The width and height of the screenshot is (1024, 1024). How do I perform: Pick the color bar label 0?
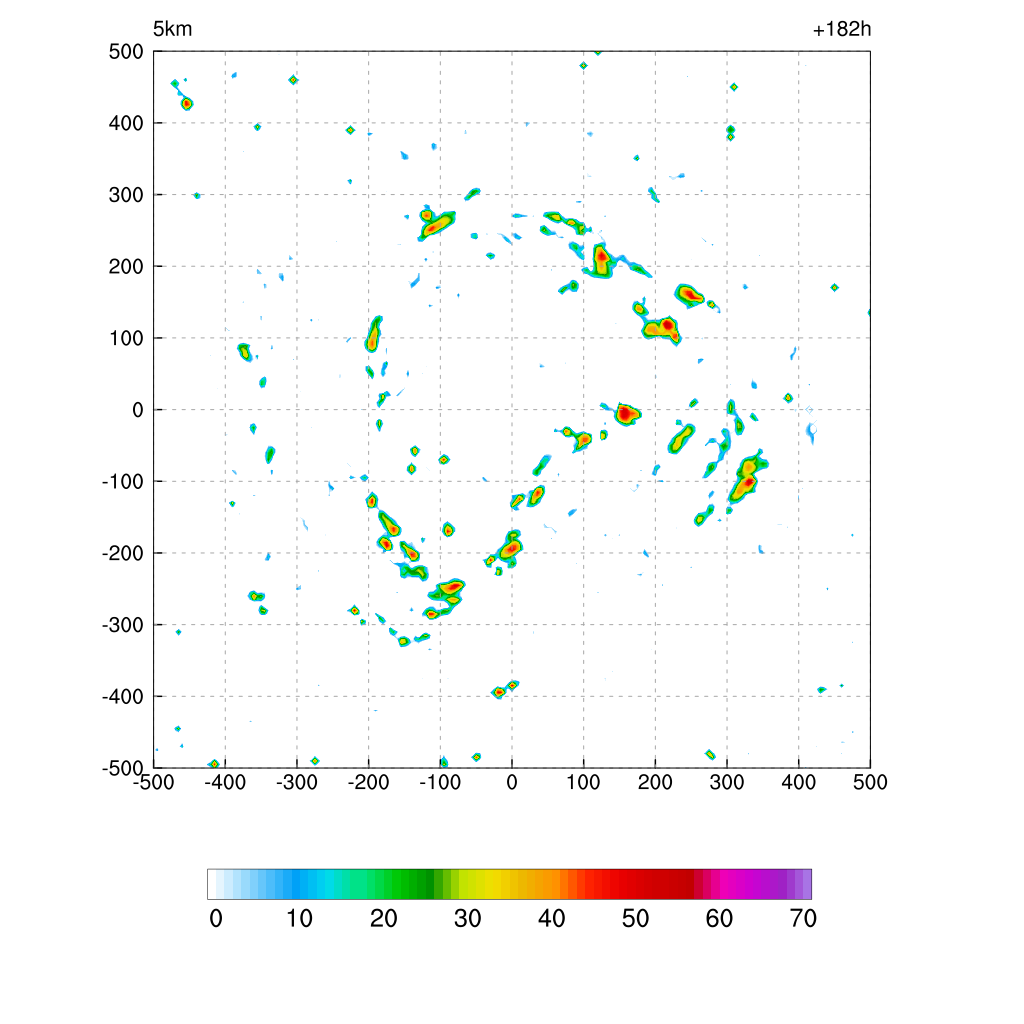[216, 919]
